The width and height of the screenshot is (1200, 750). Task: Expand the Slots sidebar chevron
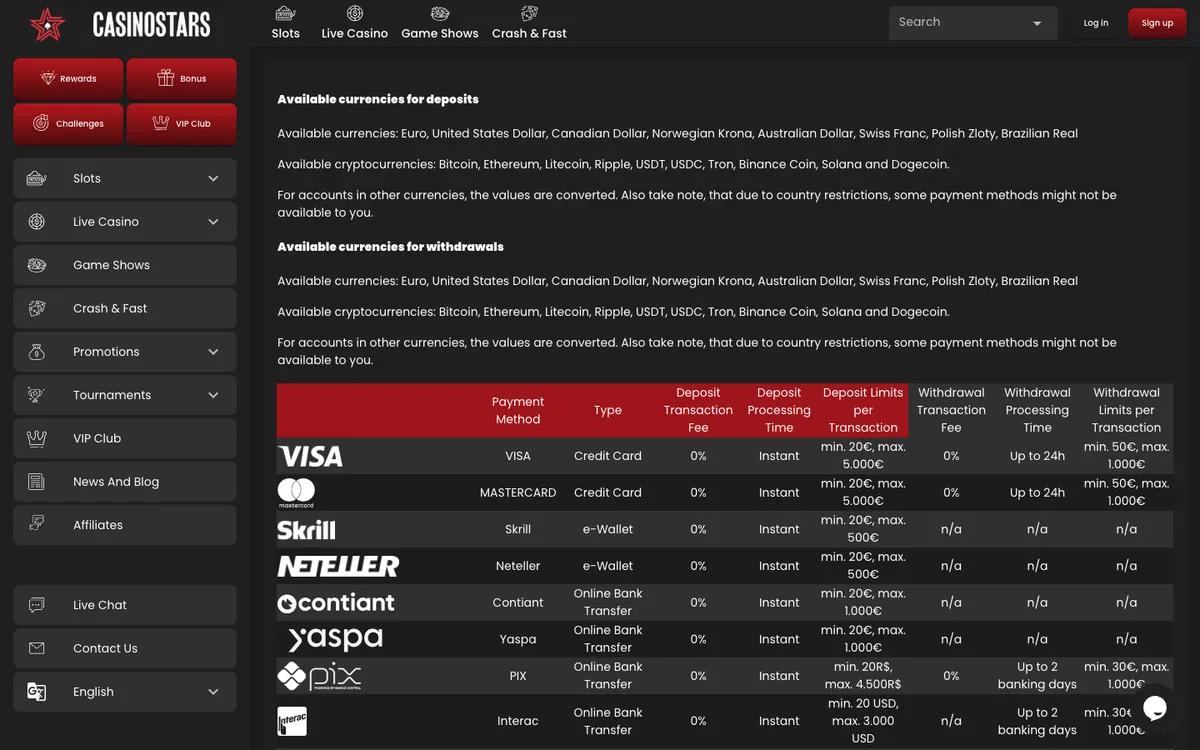coord(213,178)
